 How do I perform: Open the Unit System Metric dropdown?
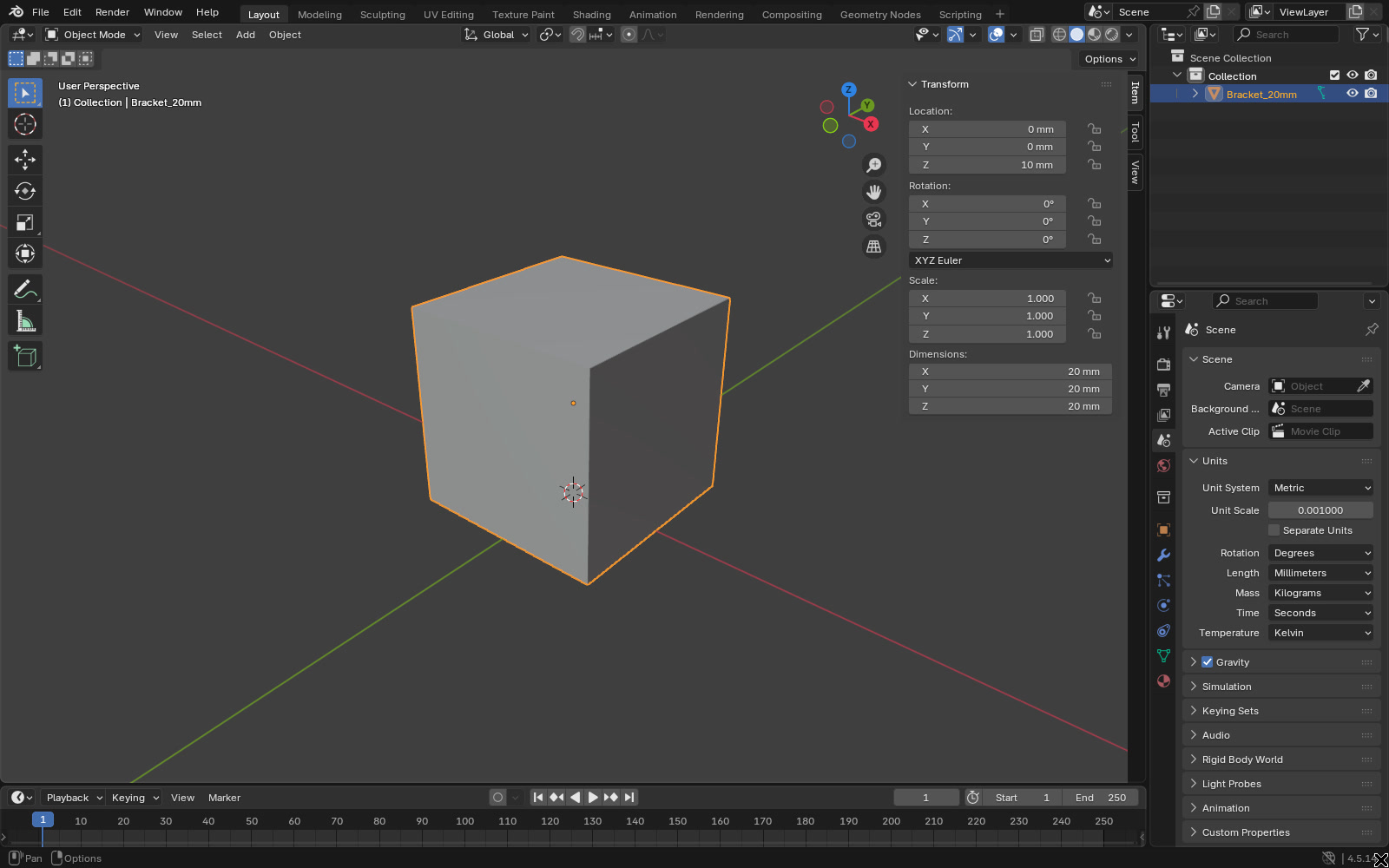pyautogui.click(x=1320, y=488)
